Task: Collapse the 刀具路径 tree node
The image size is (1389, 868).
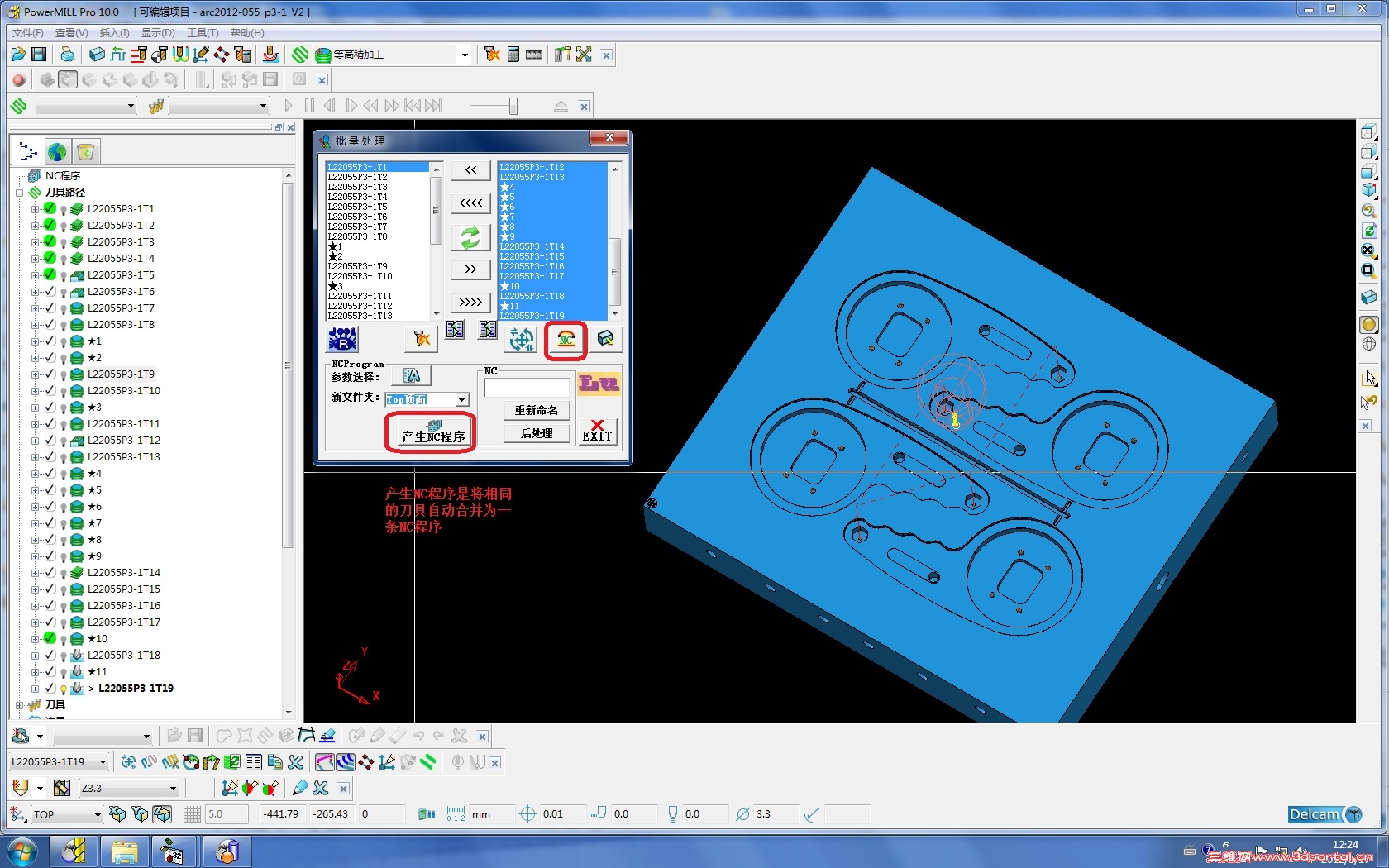Action: coord(19,193)
